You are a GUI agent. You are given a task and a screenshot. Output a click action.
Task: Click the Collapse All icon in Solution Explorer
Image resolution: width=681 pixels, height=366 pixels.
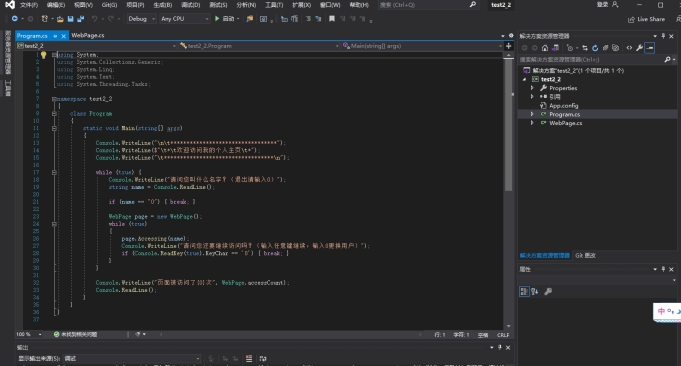(605, 48)
